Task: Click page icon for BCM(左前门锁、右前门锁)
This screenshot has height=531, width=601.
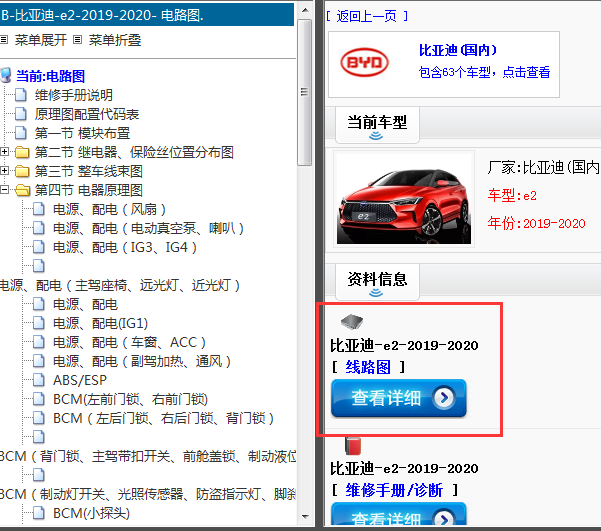Action: point(39,399)
